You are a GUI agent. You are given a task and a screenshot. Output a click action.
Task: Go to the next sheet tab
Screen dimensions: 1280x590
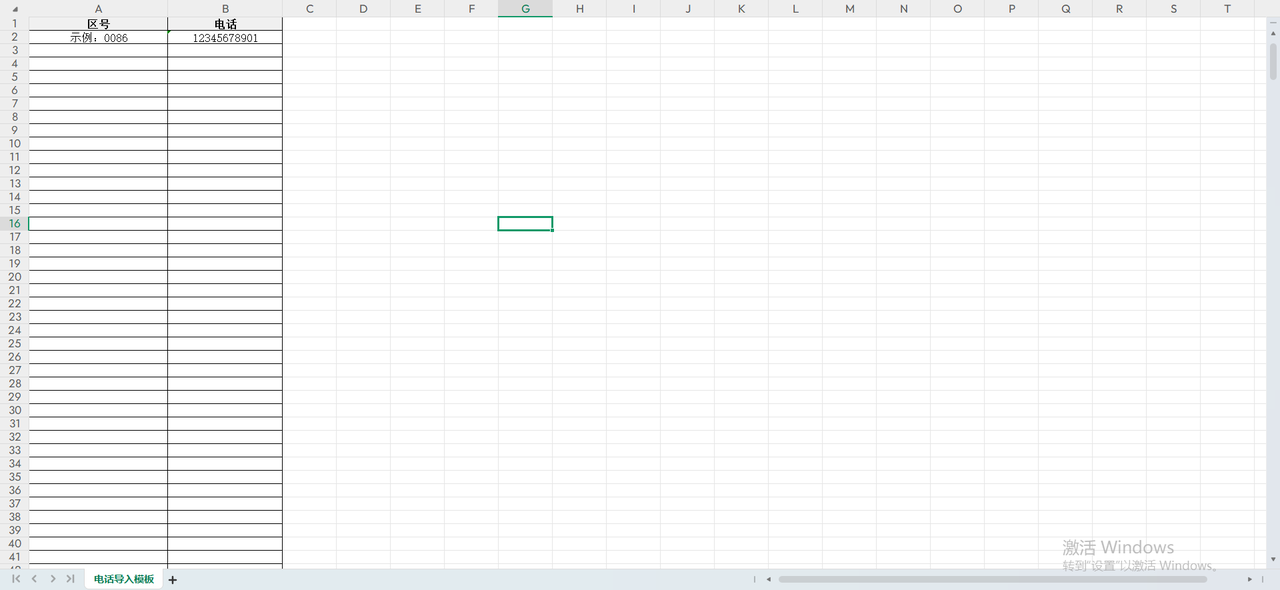52,579
